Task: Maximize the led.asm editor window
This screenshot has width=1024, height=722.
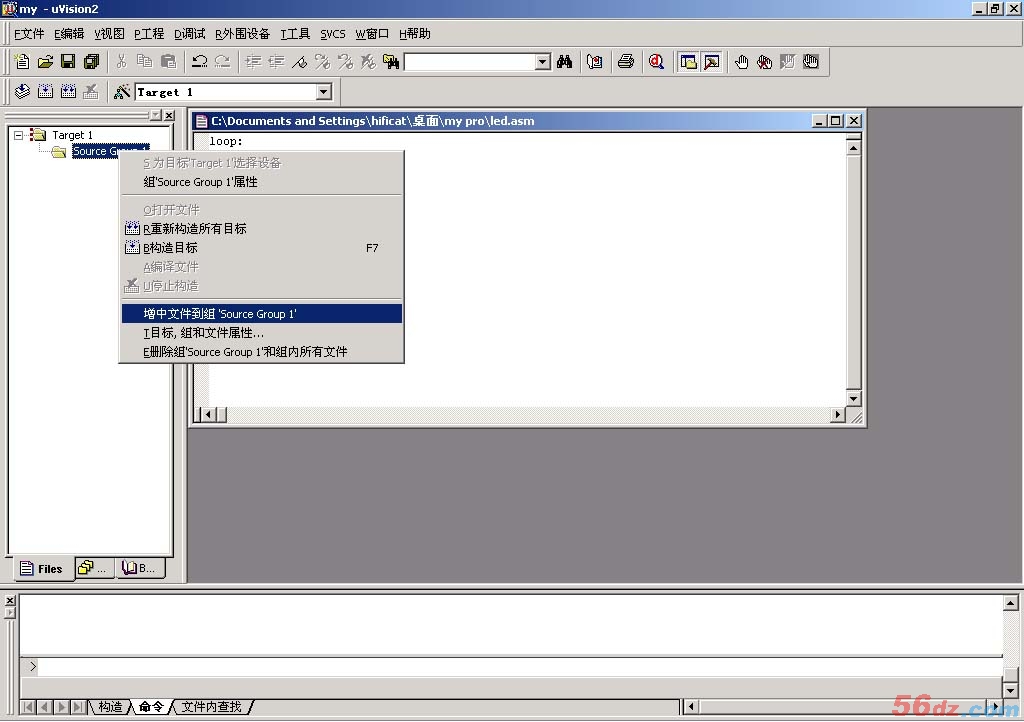Action: pyautogui.click(x=835, y=121)
